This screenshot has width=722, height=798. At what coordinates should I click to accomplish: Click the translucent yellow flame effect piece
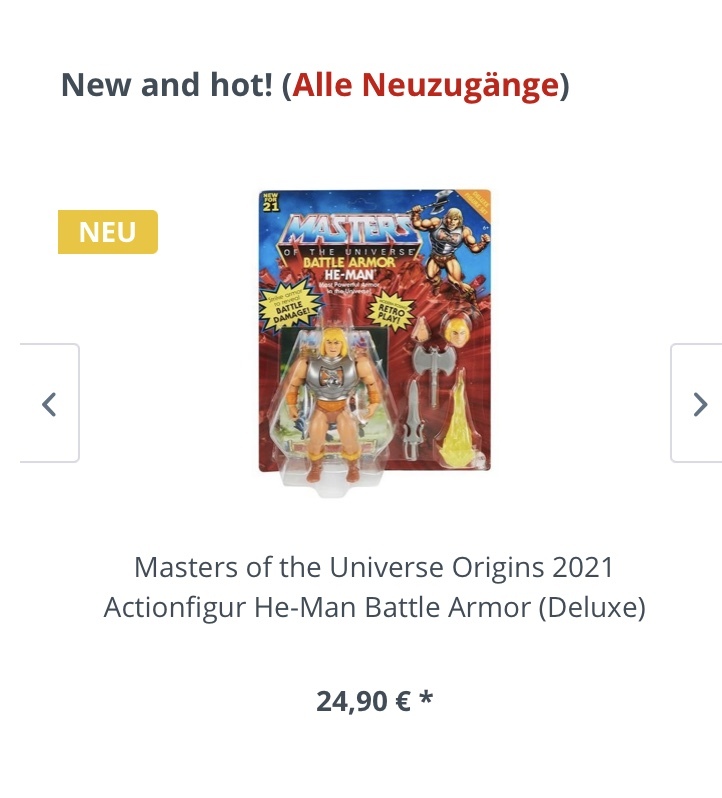(458, 420)
